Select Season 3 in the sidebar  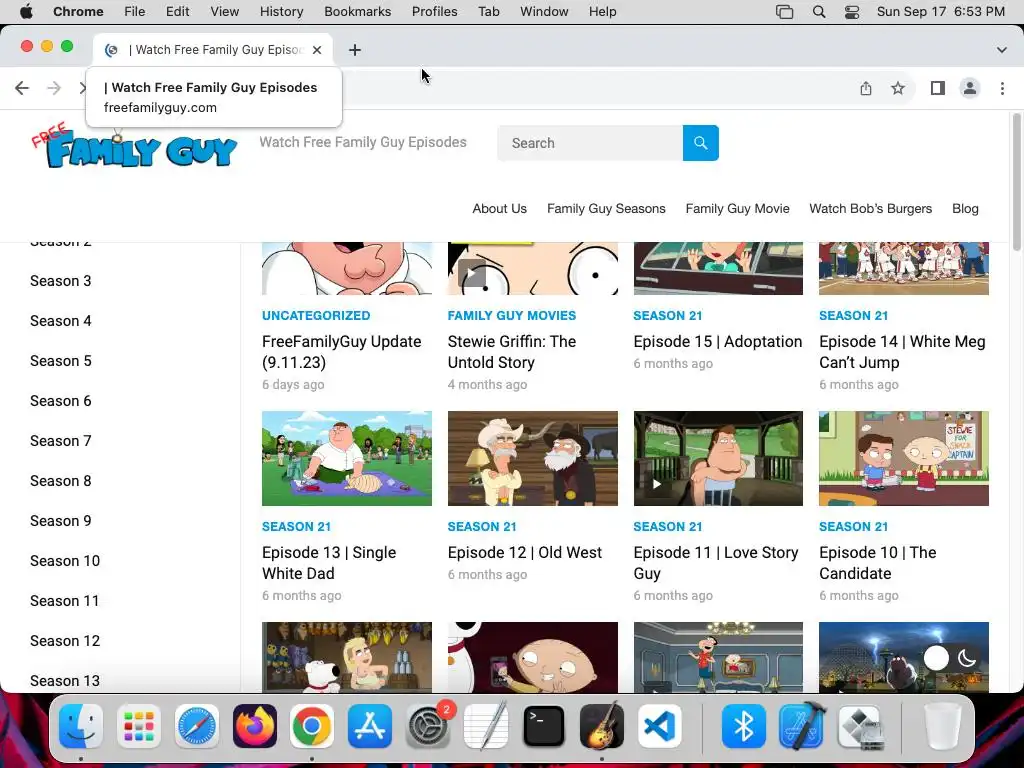[x=61, y=281]
